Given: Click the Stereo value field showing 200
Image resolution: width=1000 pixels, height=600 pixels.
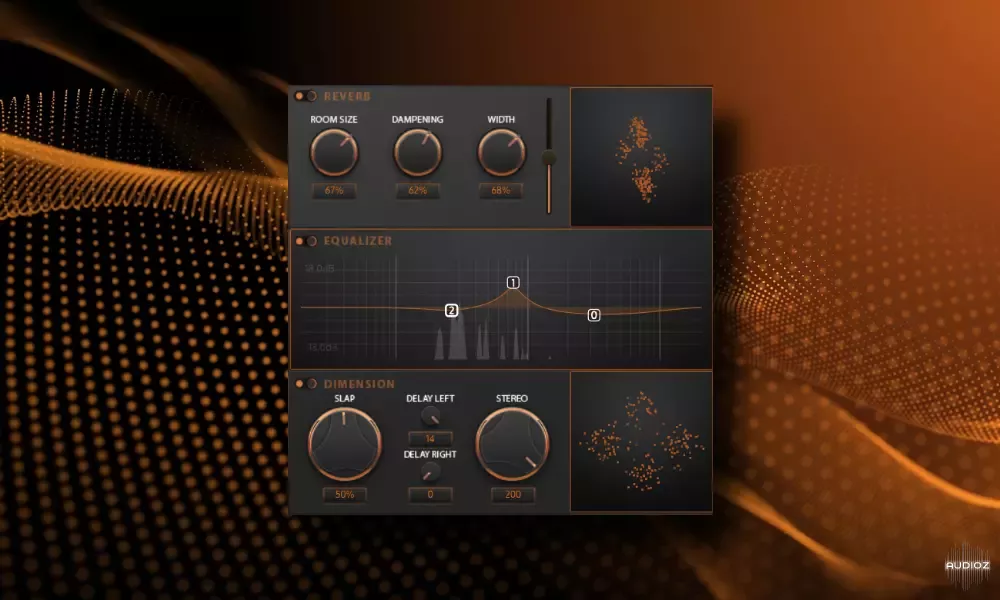Looking at the screenshot, I should point(513,493).
